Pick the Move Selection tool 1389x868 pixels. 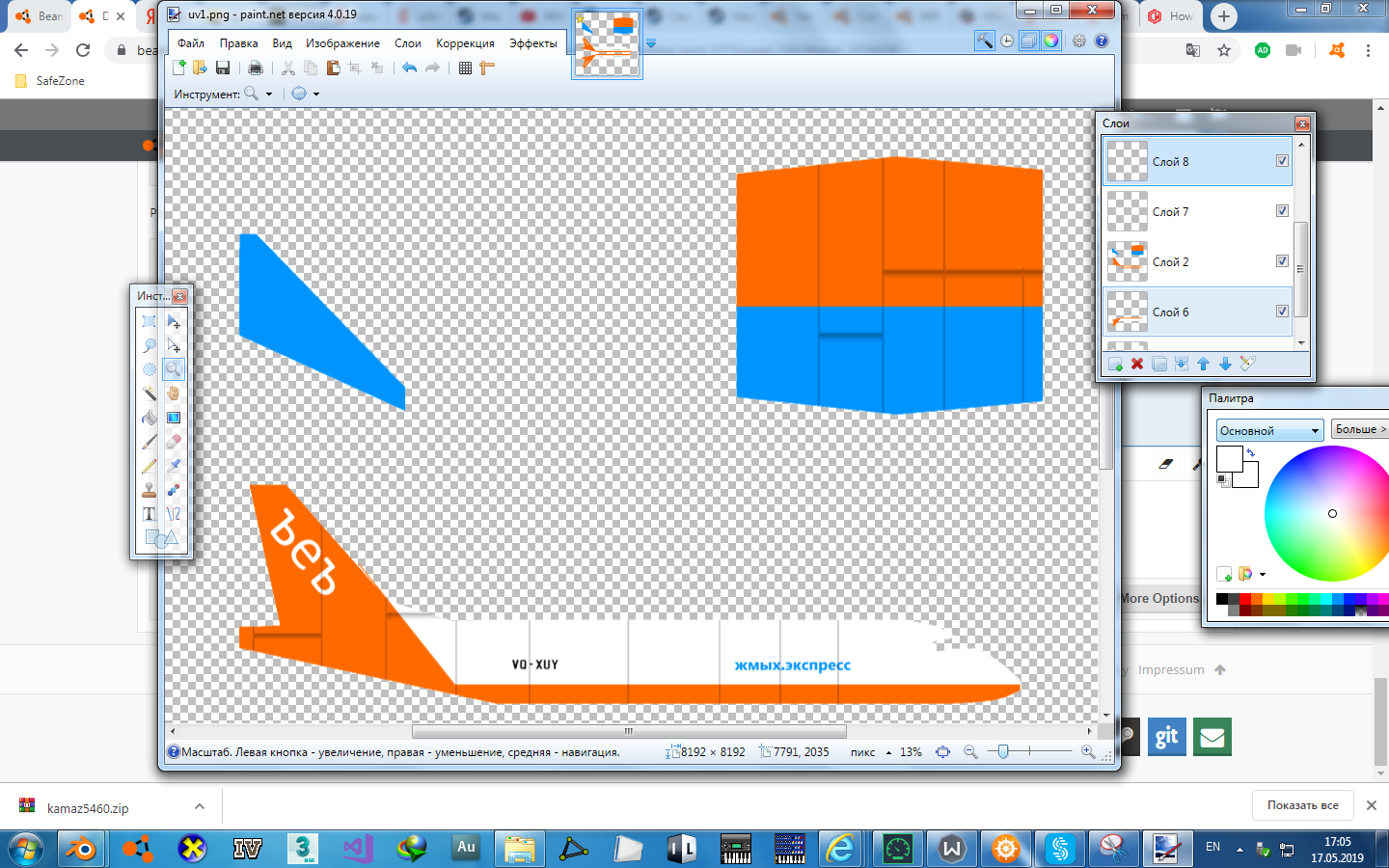[x=174, y=345]
